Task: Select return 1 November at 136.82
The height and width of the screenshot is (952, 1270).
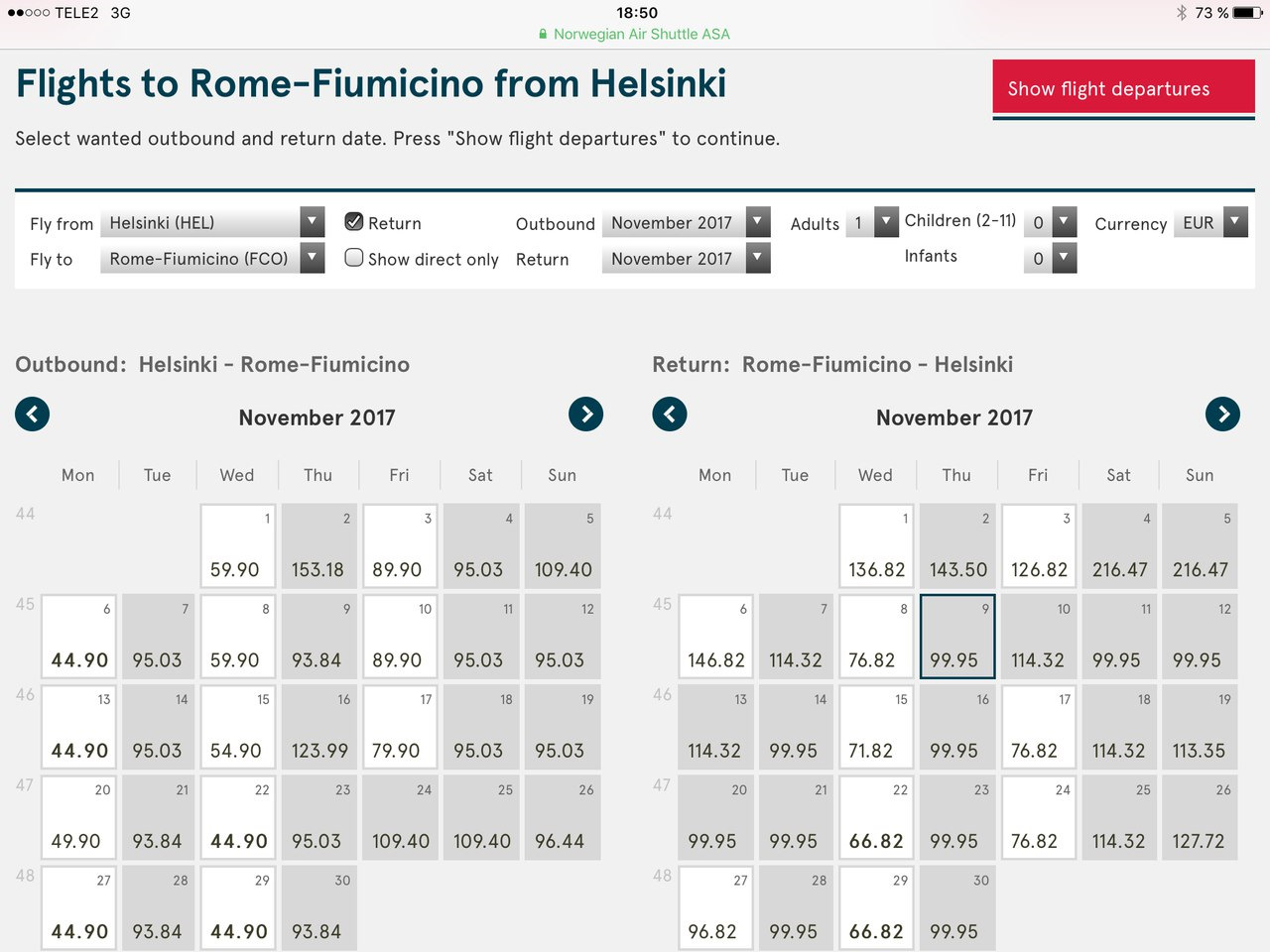Action: coord(876,545)
